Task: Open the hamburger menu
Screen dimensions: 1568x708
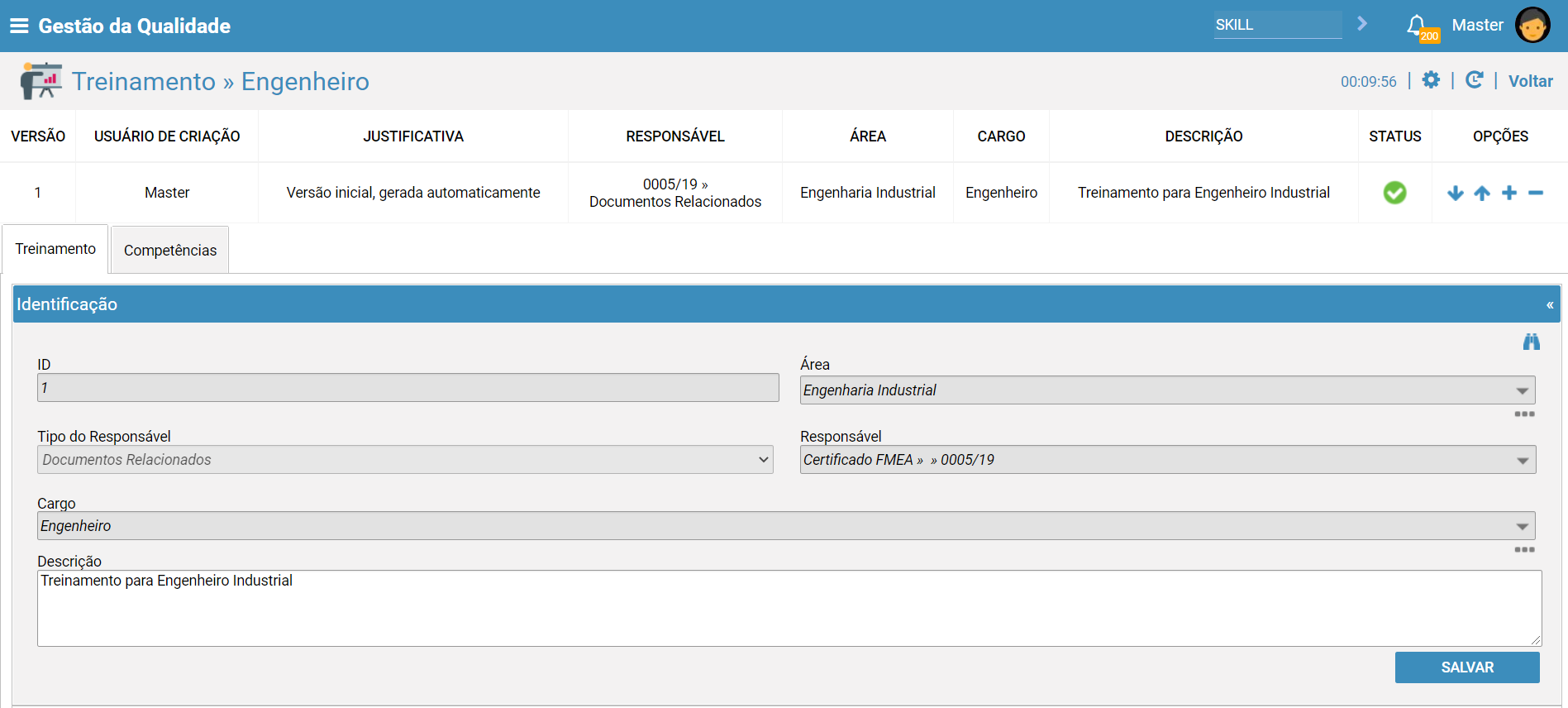Action: (19, 26)
